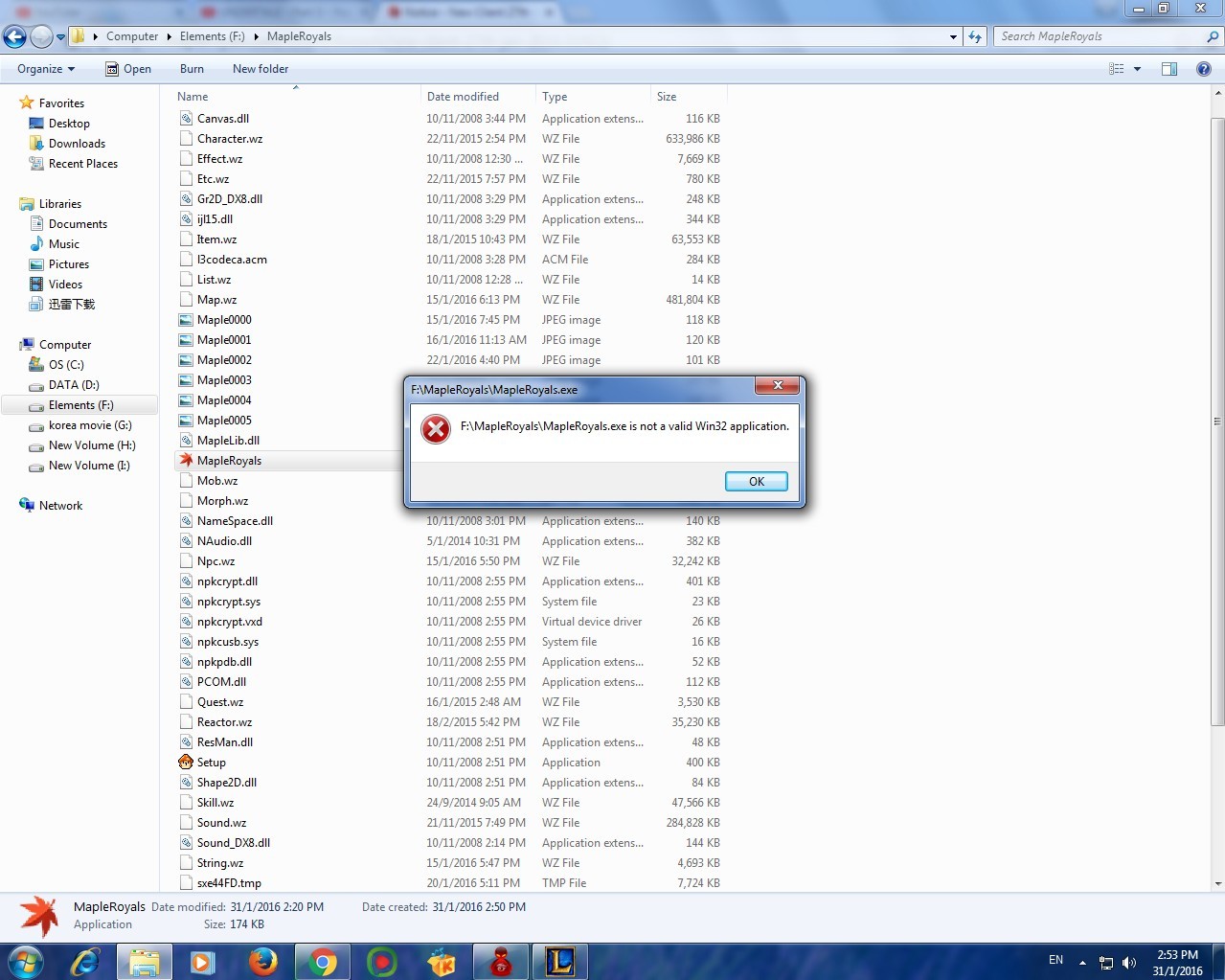Select Downloads in Favorites sidebar
This screenshot has height=980, width=1225.
[77, 144]
